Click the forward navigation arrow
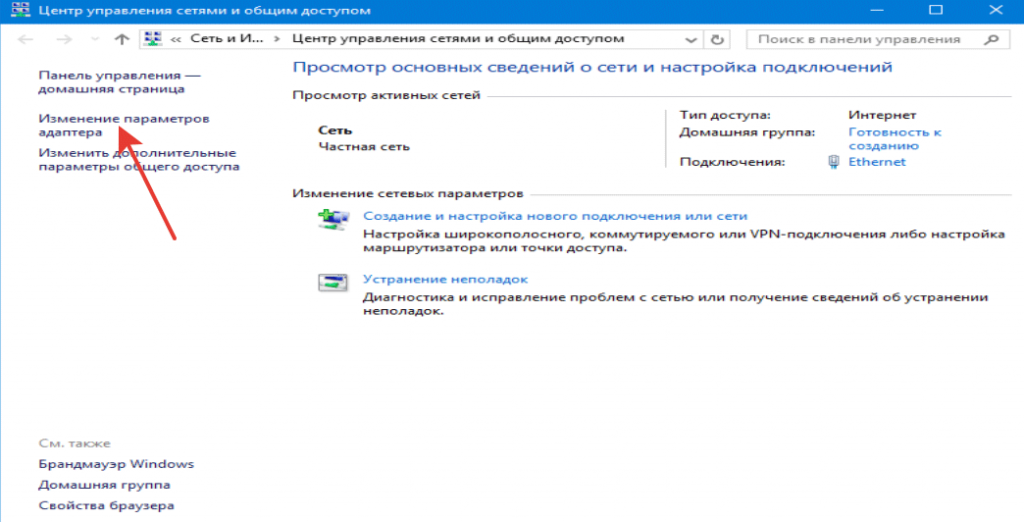The image size is (1024, 522). click(x=63, y=40)
